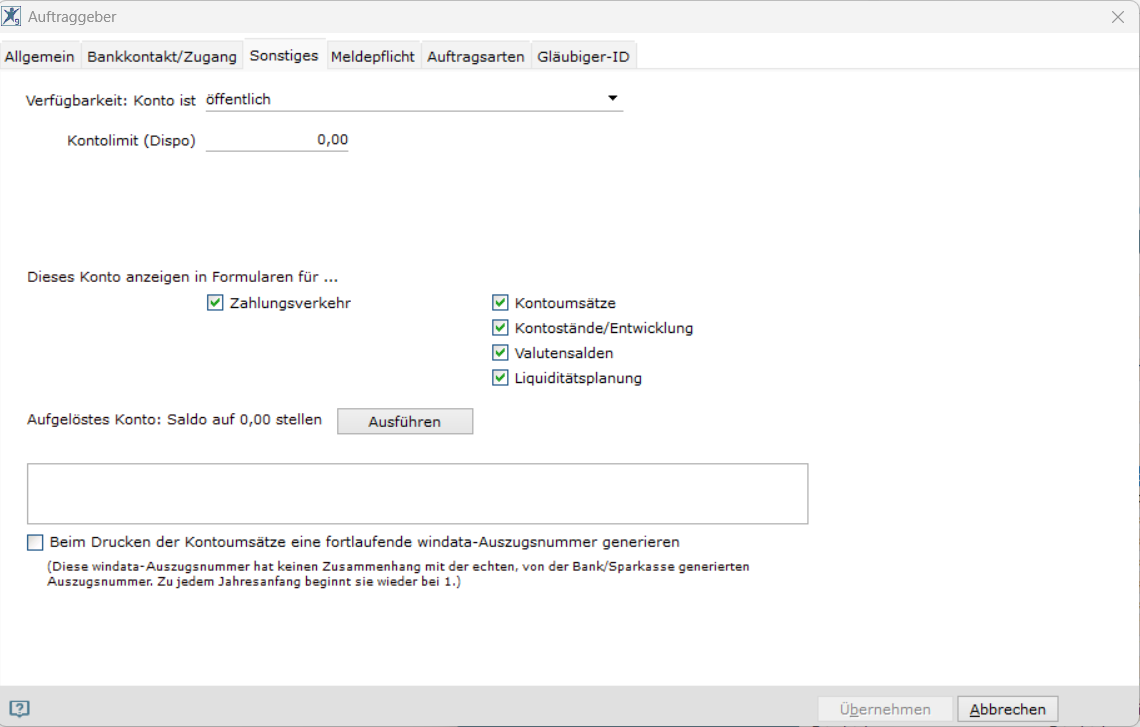Go to the Gläubiger-ID tab
Screen dimensions: 1140x727
[583, 56]
